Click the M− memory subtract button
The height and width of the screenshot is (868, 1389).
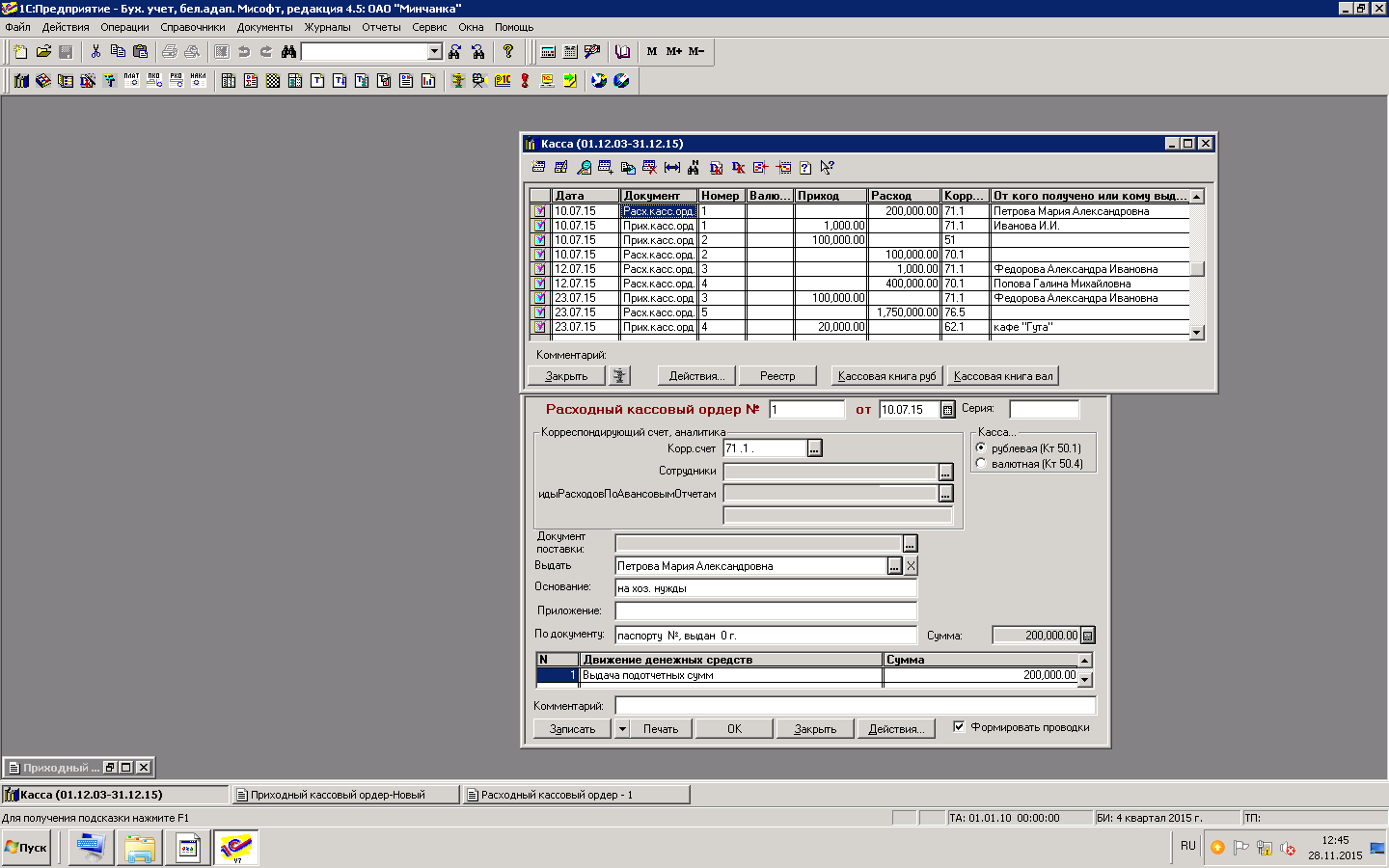(x=696, y=51)
